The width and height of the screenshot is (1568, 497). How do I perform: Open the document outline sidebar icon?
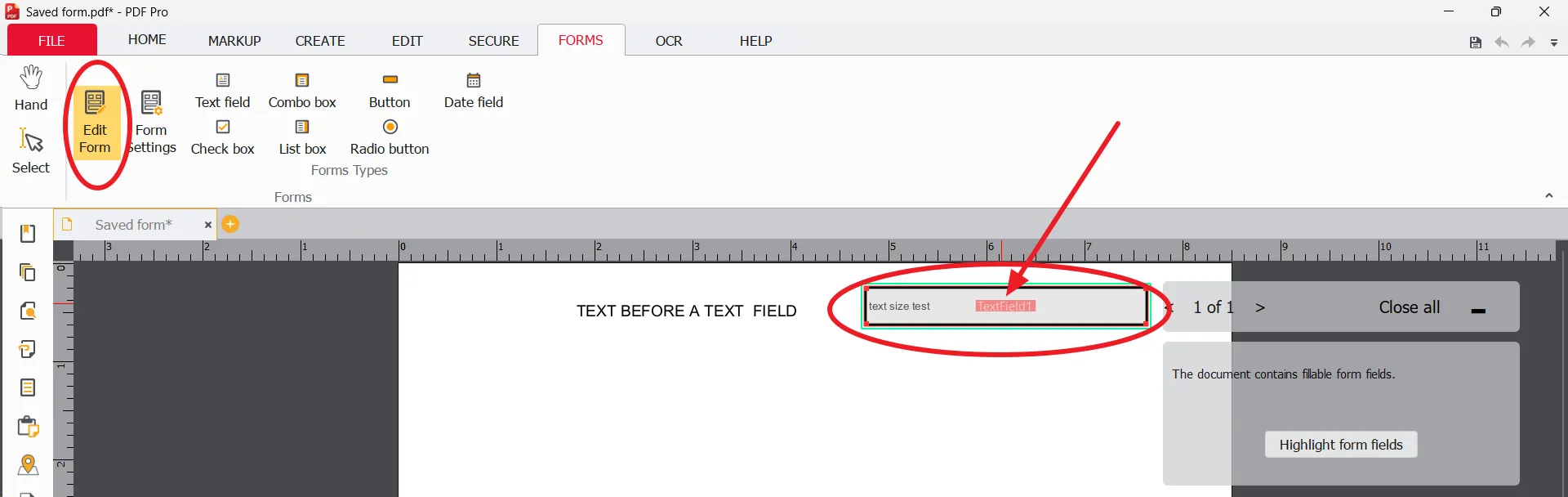(x=28, y=387)
